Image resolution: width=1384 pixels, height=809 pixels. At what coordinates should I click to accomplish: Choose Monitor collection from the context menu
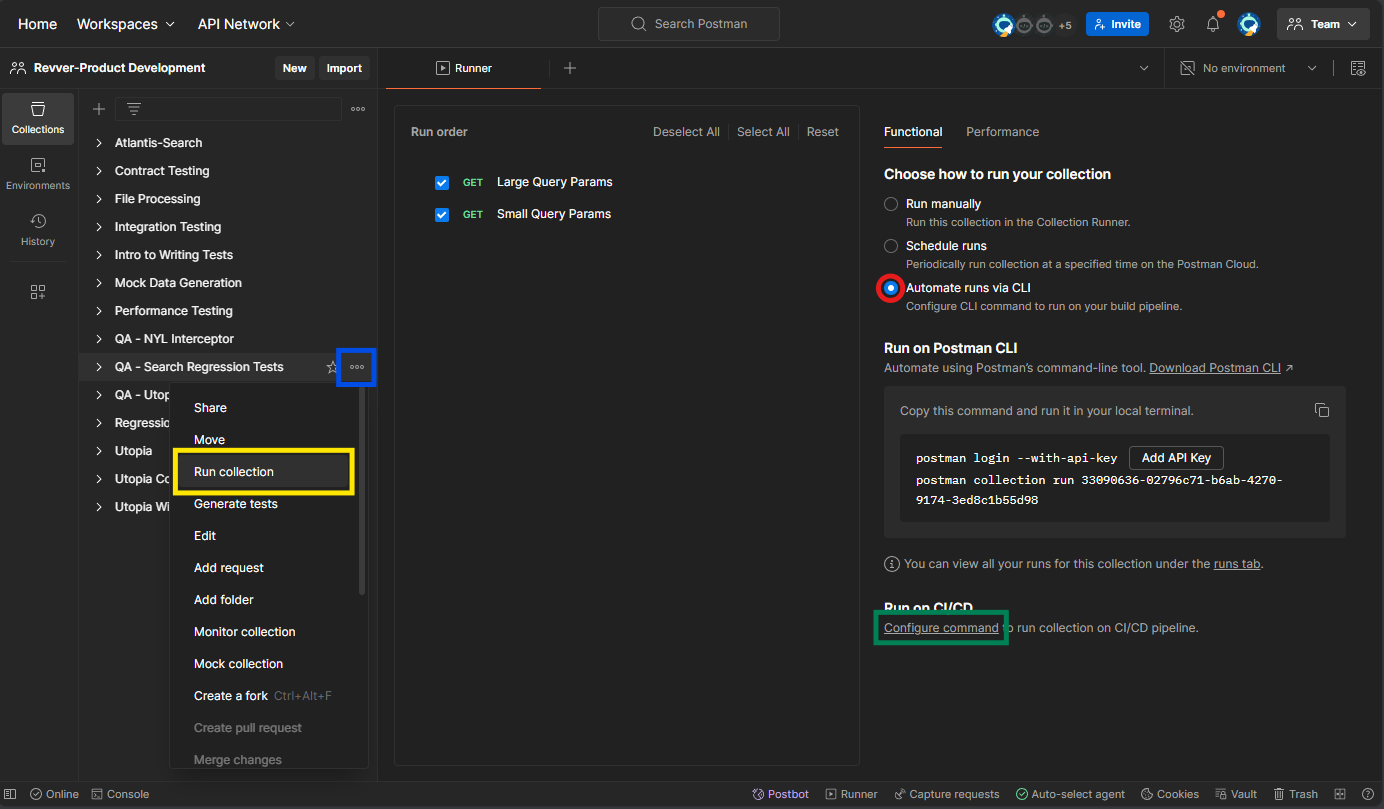pyautogui.click(x=264, y=632)
